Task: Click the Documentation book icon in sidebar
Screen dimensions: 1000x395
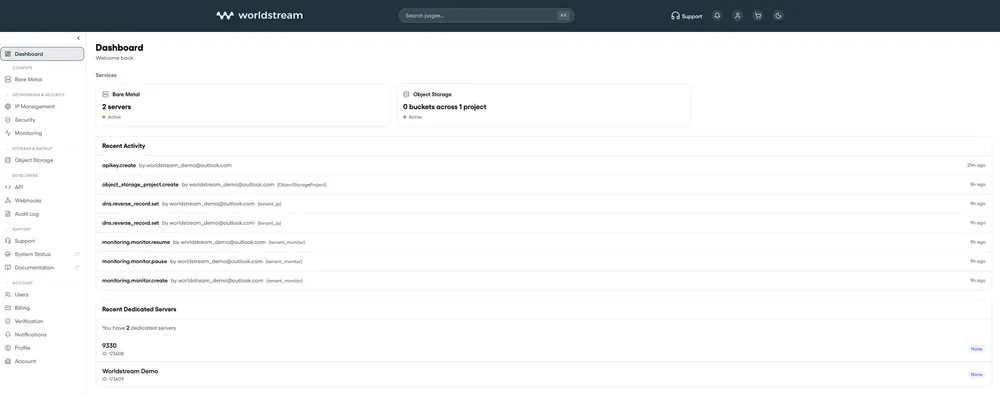Action: click(8, 267)
